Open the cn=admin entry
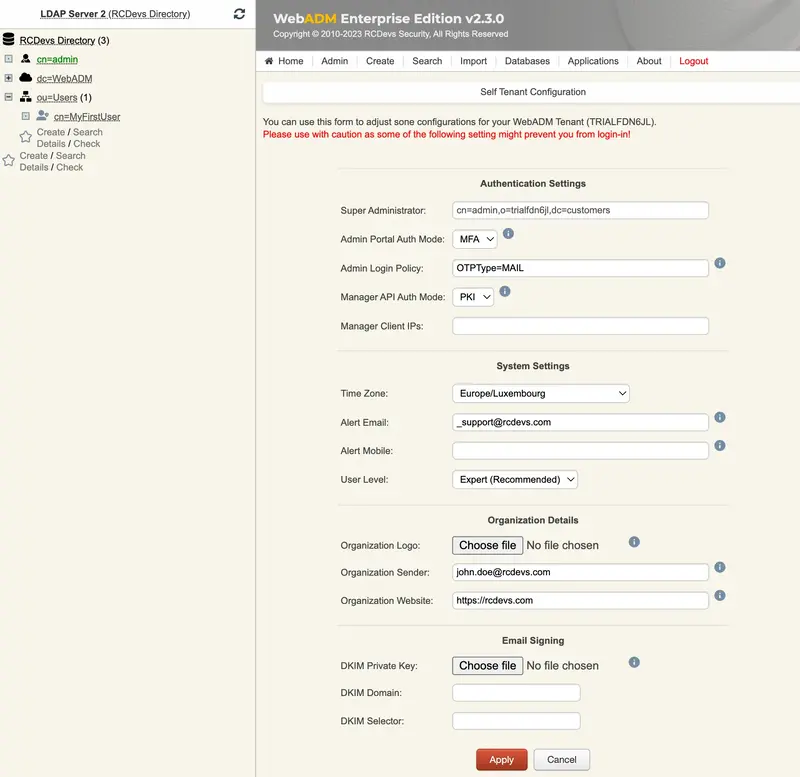Screen dimensions: 800x777 57,59
